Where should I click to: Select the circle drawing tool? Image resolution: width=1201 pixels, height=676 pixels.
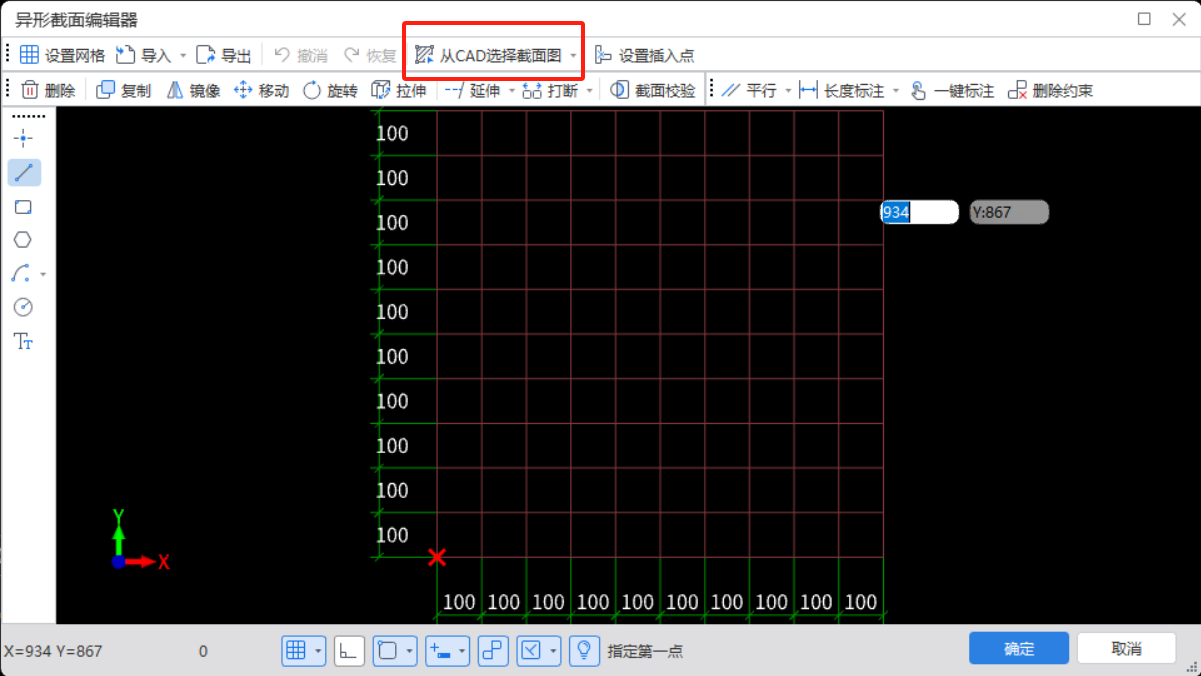coord(23,307)
